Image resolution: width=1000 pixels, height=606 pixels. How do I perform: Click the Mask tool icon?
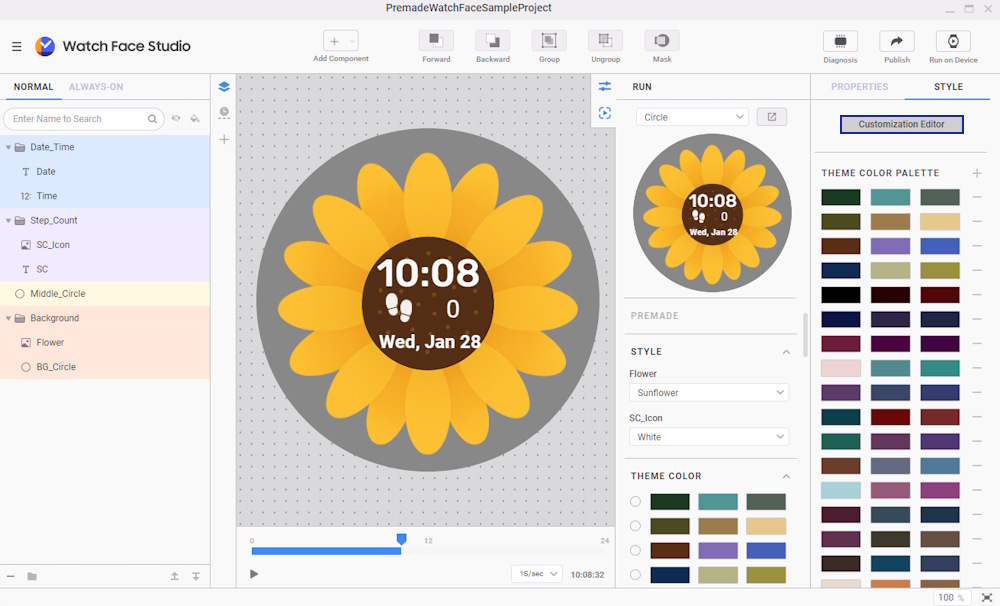pyautogui.click(x=661, y=41)
